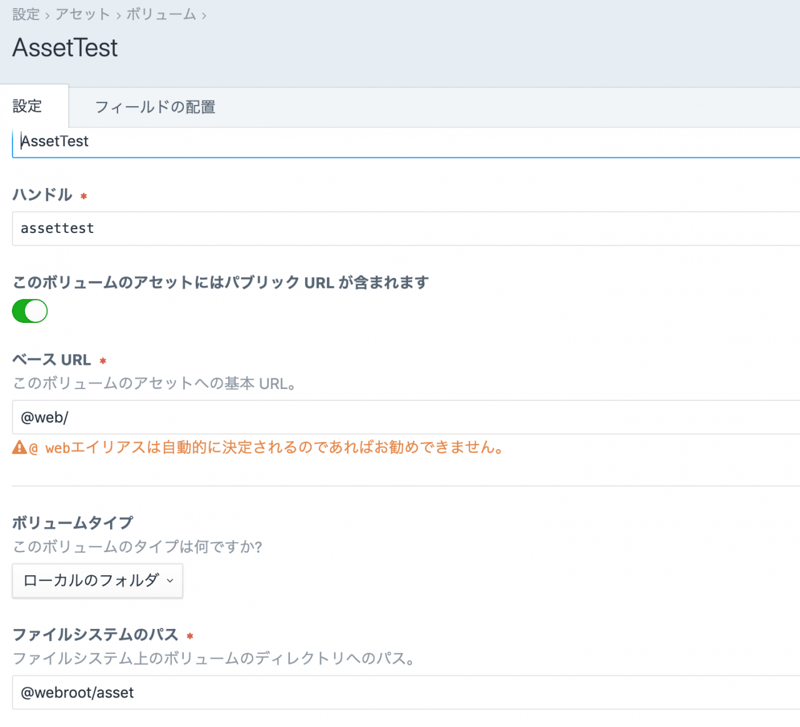Image resolution: width=800 pixels, height=727 pixels.
Task: Switch to the フィールドの配置 tab
Action: tap(154, 107)
